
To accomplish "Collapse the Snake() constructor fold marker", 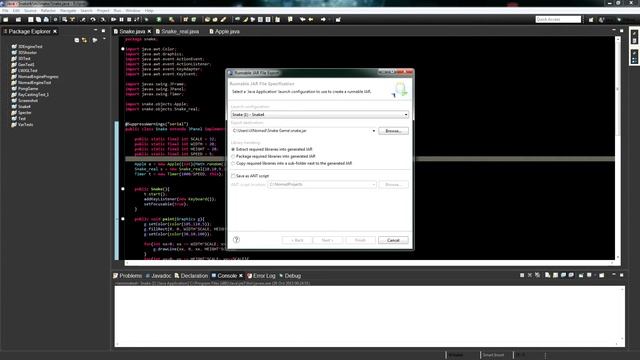I will (x=123, y=189).
